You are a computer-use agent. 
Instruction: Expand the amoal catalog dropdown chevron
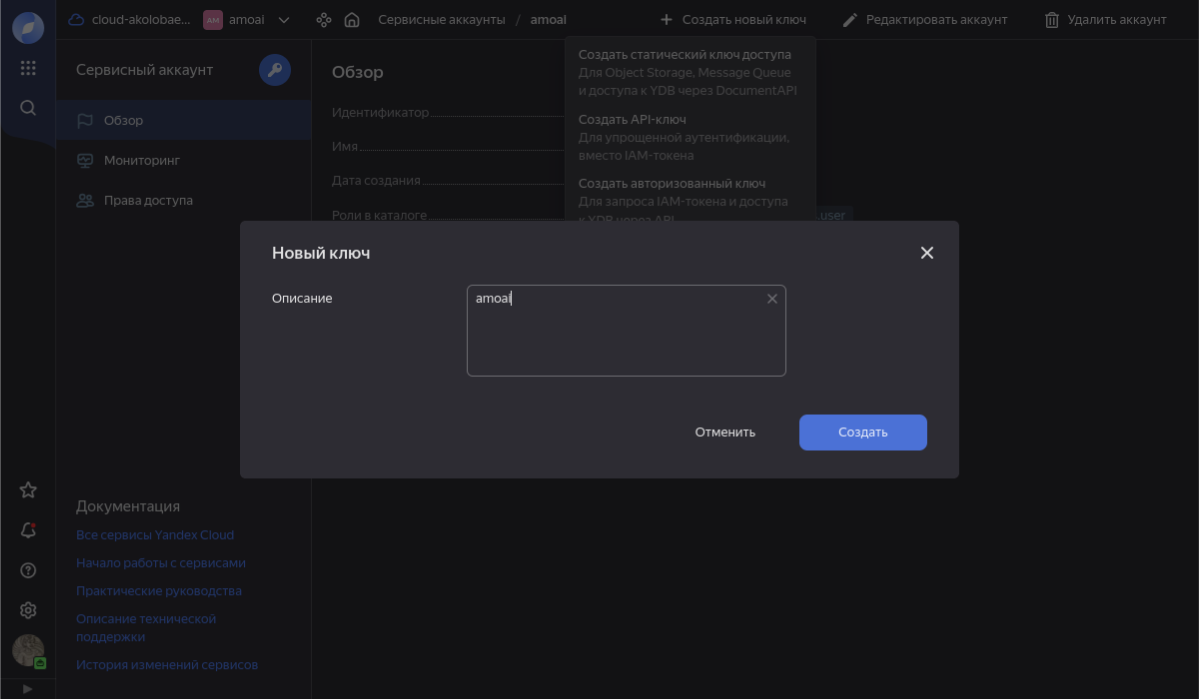284,20
